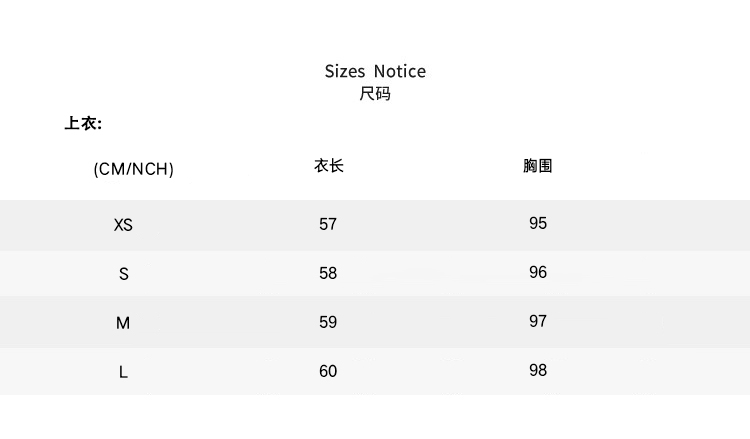Click the chest value 97
Viewport: 750px width, 439px height.
(x=538, y=321)
